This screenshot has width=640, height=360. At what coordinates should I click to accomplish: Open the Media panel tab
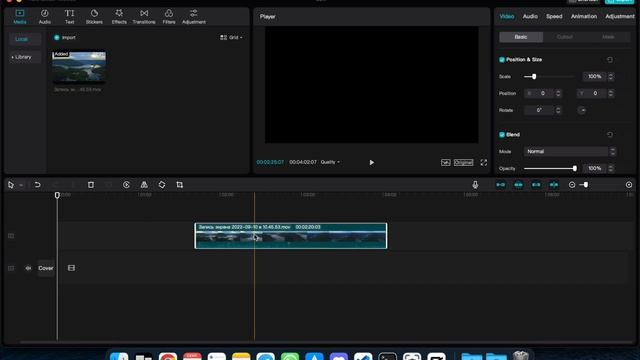click(20, 17)
